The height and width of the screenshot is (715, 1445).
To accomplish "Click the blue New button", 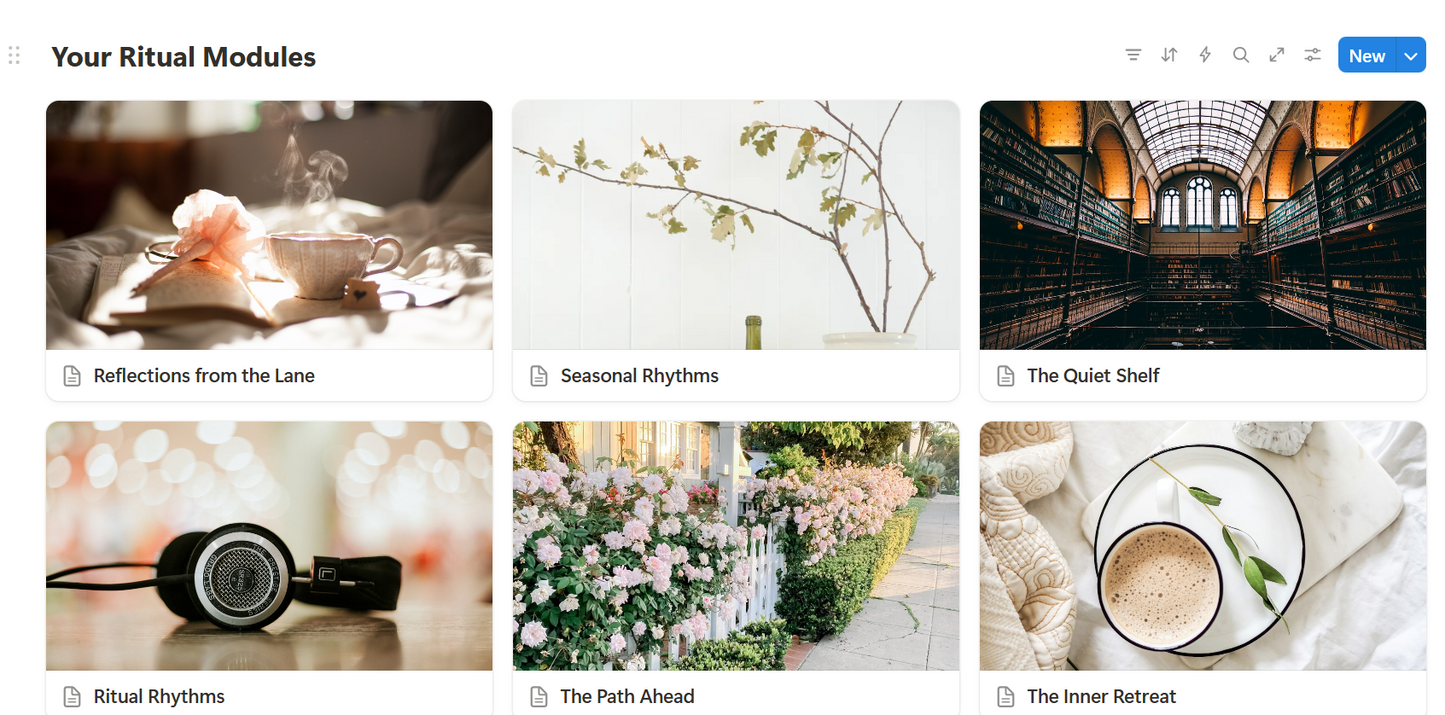I will [1367, 56].
